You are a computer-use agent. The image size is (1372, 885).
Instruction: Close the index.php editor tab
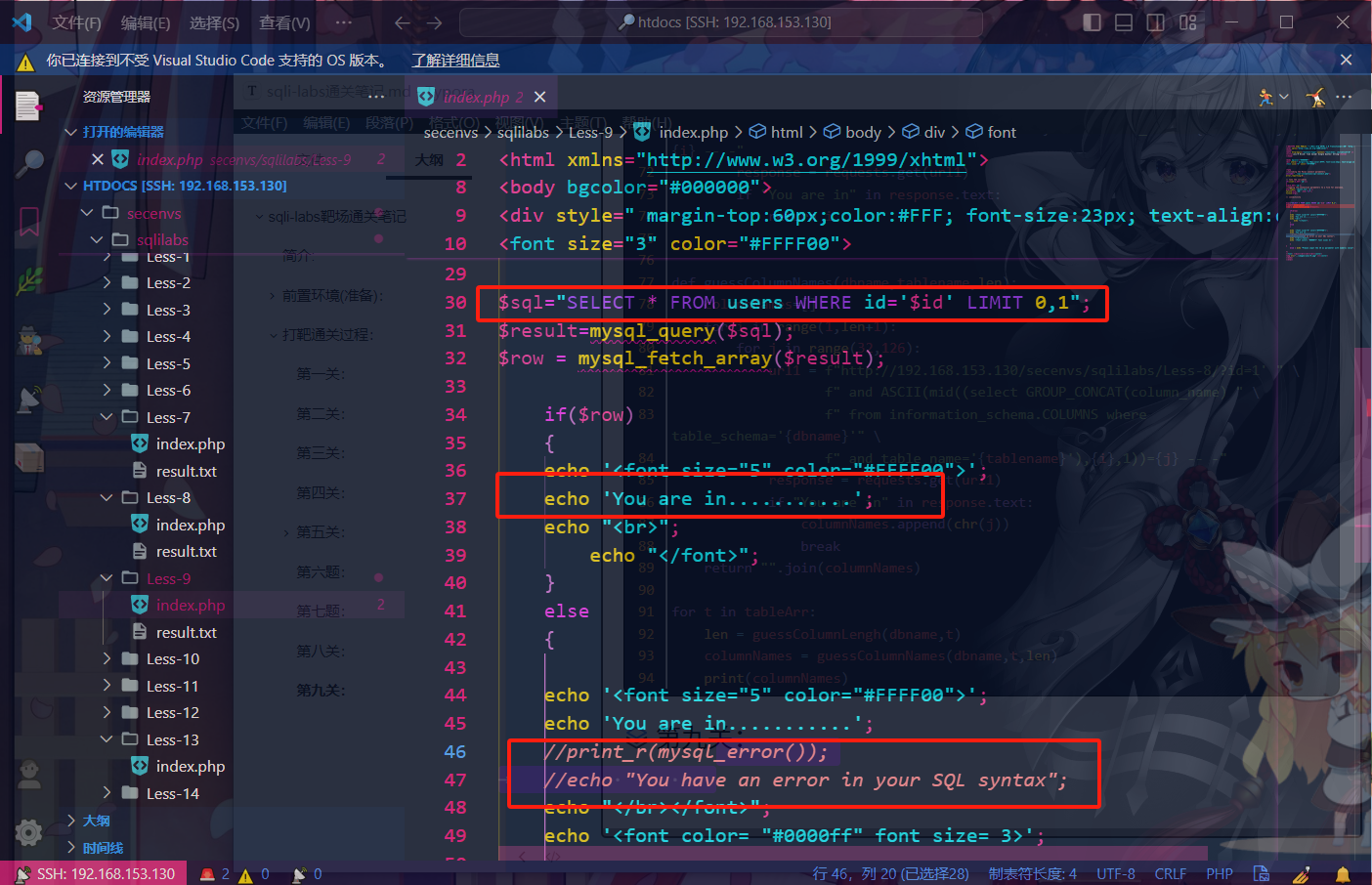coord(539,97)
